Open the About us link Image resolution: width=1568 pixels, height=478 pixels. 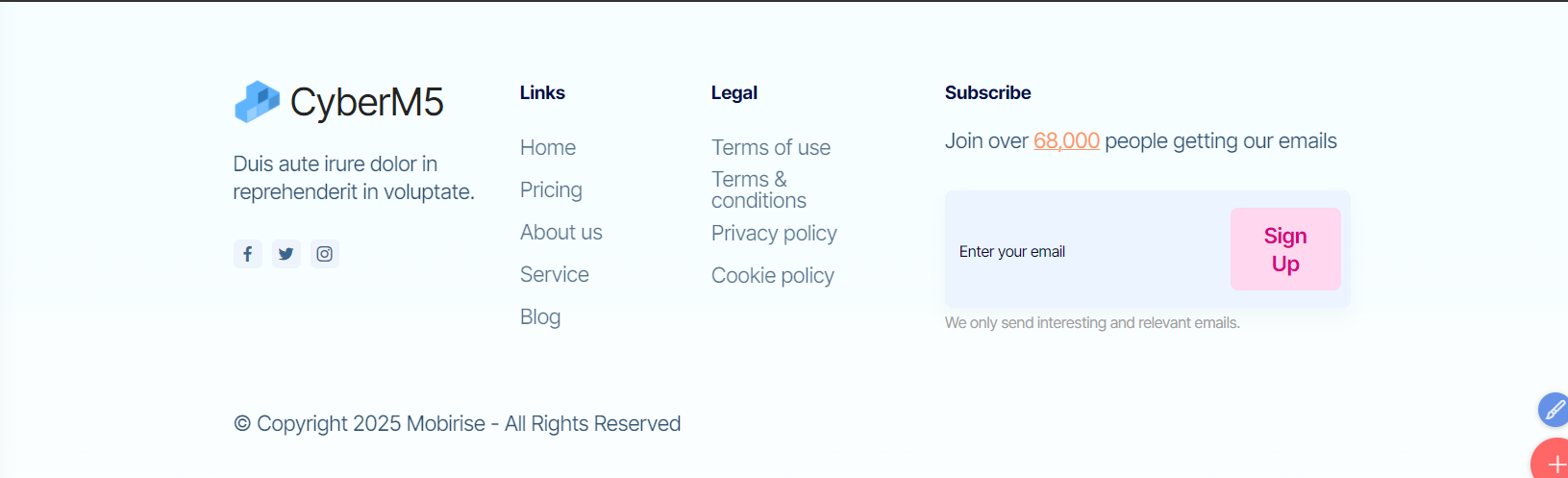(x=561, y=233)
